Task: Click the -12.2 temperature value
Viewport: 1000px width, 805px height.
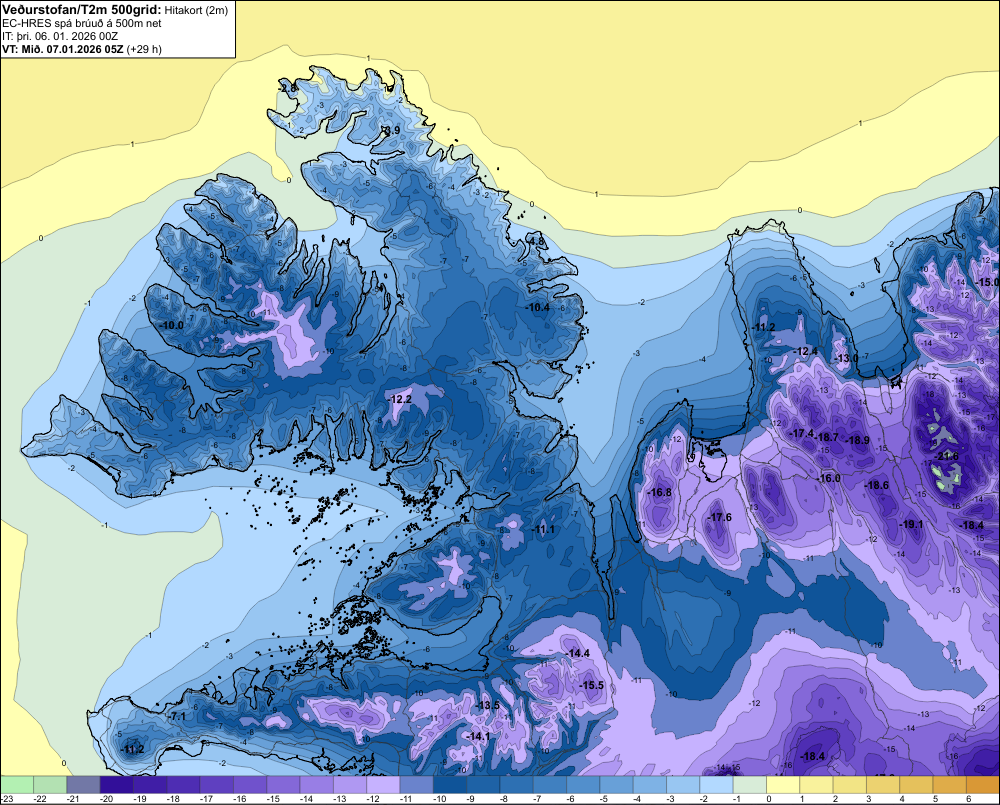Action: [400, 399]
